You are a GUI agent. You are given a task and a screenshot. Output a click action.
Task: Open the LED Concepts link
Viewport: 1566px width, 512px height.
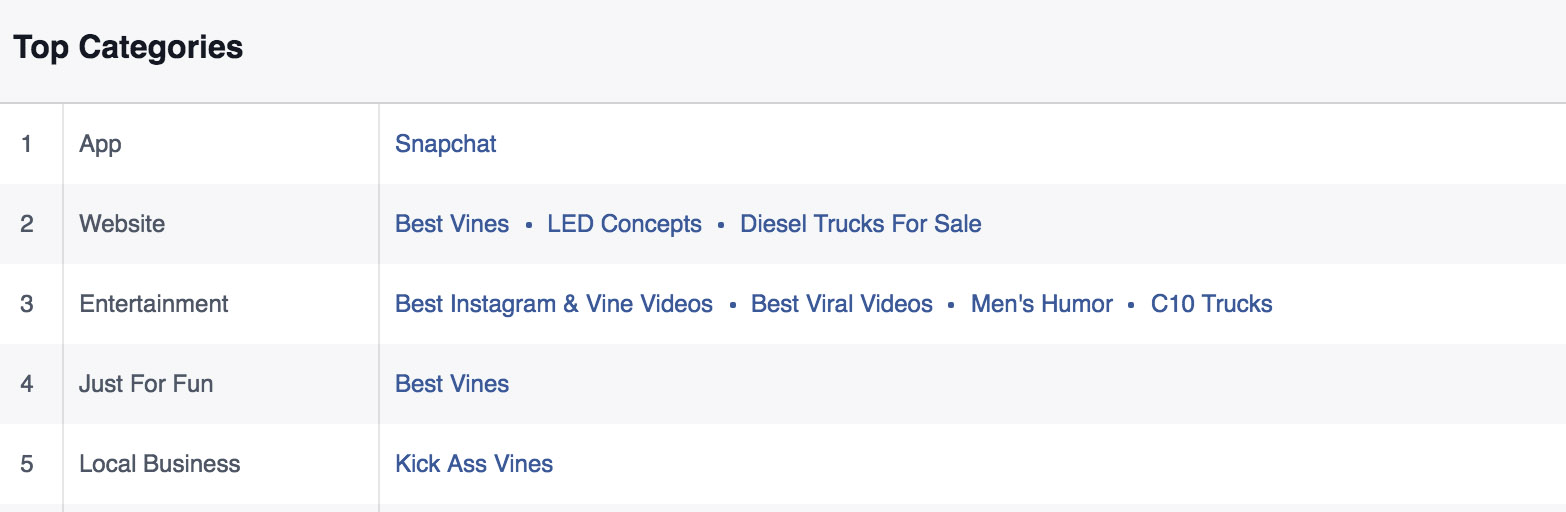(624, 224)
